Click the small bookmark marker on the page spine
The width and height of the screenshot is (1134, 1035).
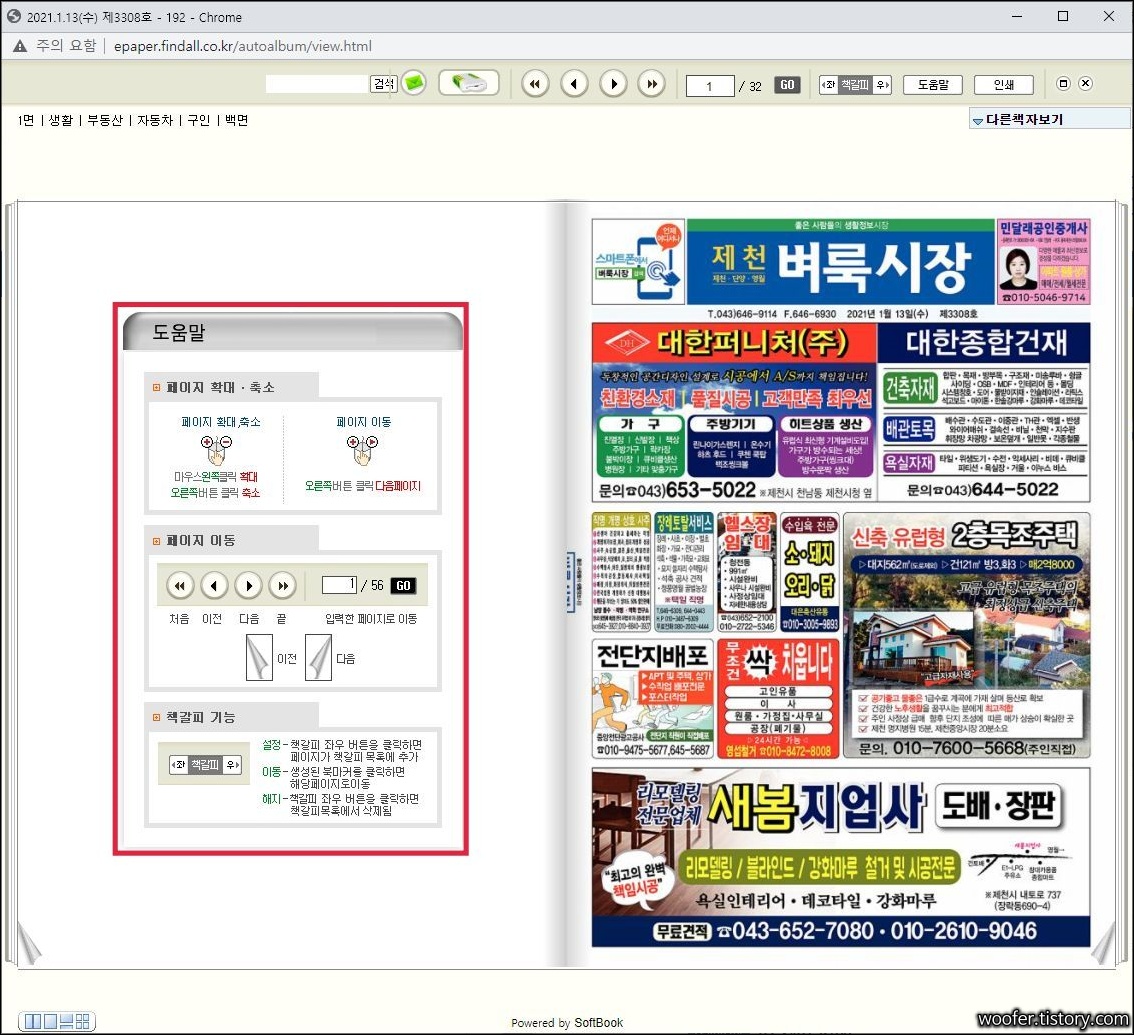569,581
